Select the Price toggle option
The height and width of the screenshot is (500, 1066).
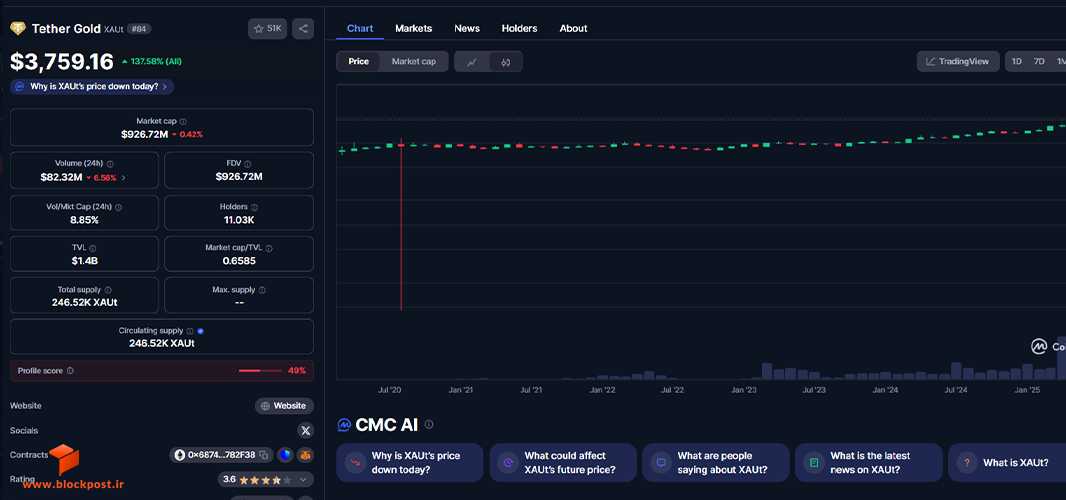(x=358, y=61)
